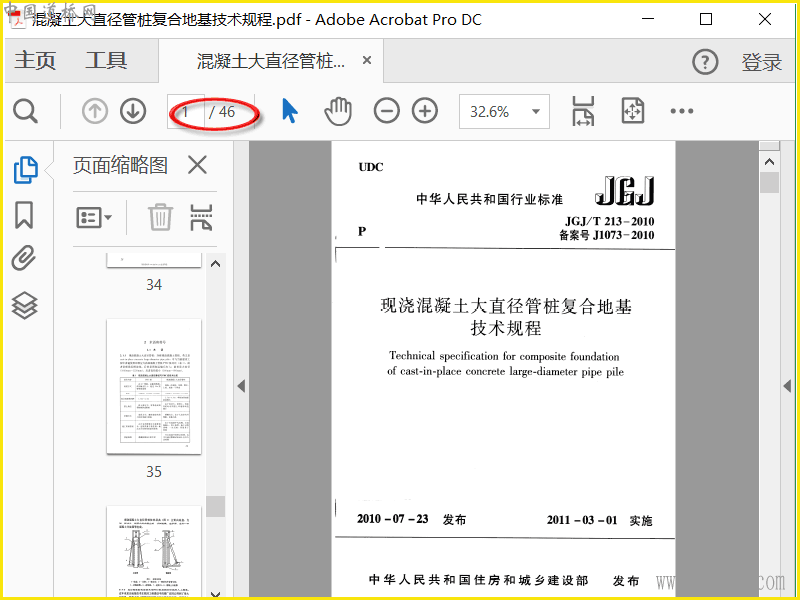800x600 pixels.
Task: Go to previous page arrow
Action: [95, 111]
